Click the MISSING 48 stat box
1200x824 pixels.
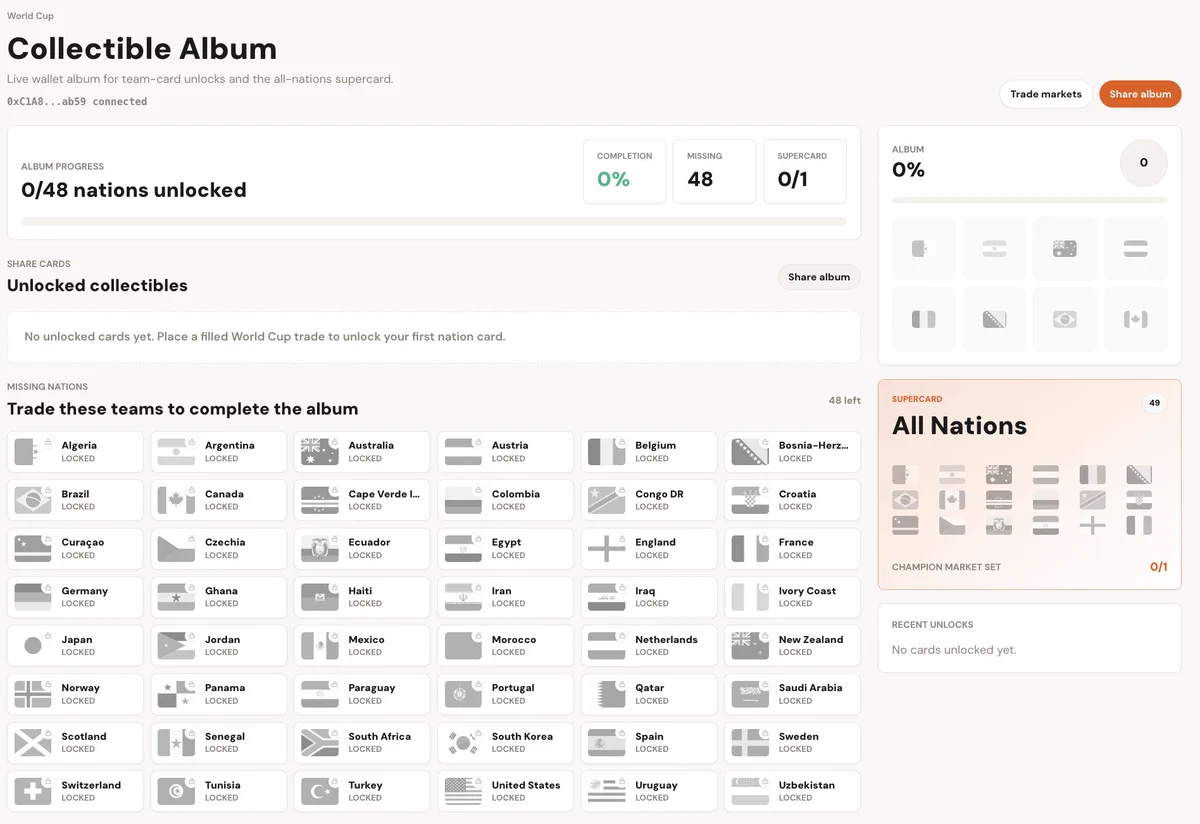(714, 171)
